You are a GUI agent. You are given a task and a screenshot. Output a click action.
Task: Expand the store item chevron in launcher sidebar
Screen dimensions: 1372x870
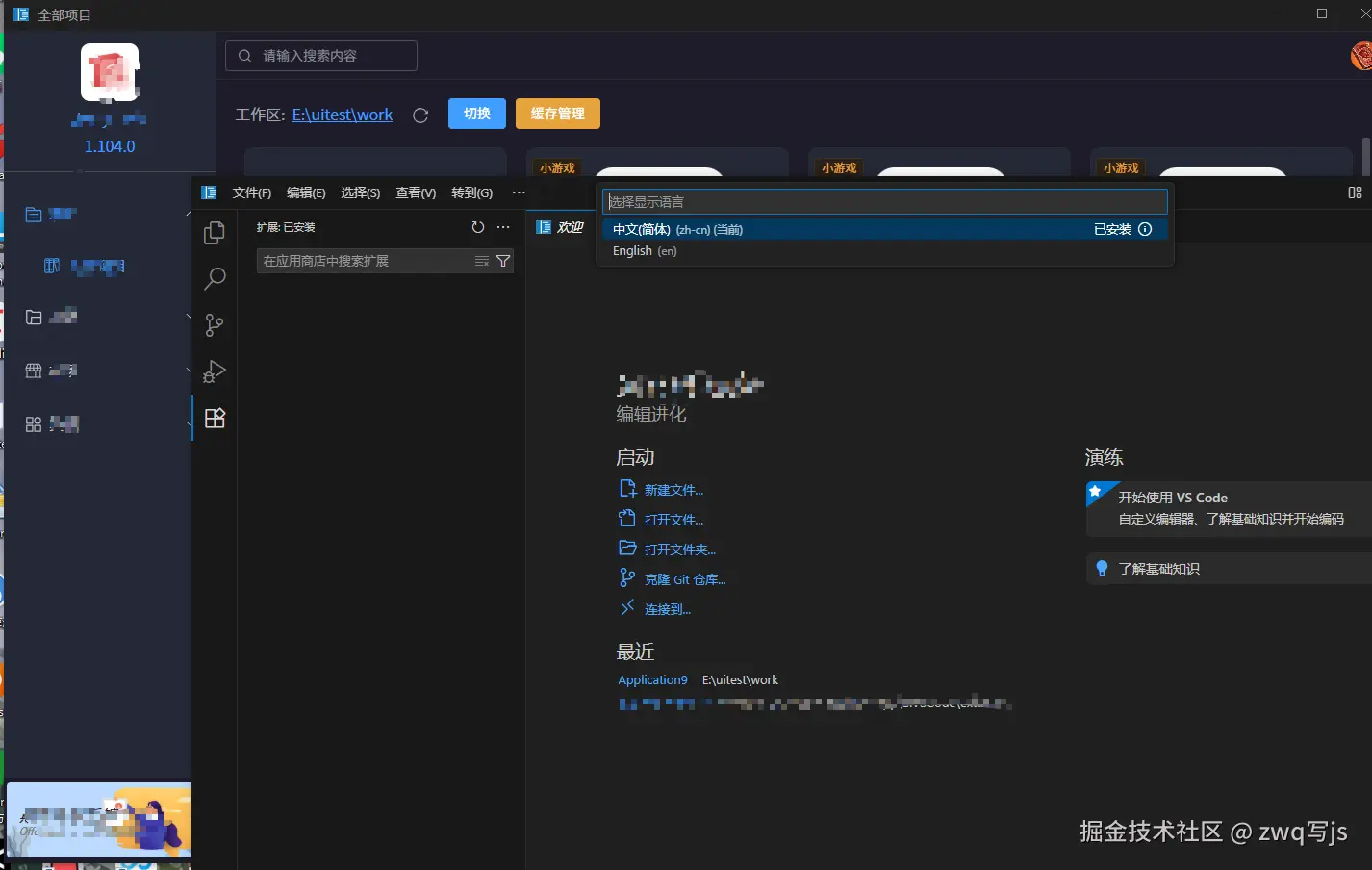(188, 371)
